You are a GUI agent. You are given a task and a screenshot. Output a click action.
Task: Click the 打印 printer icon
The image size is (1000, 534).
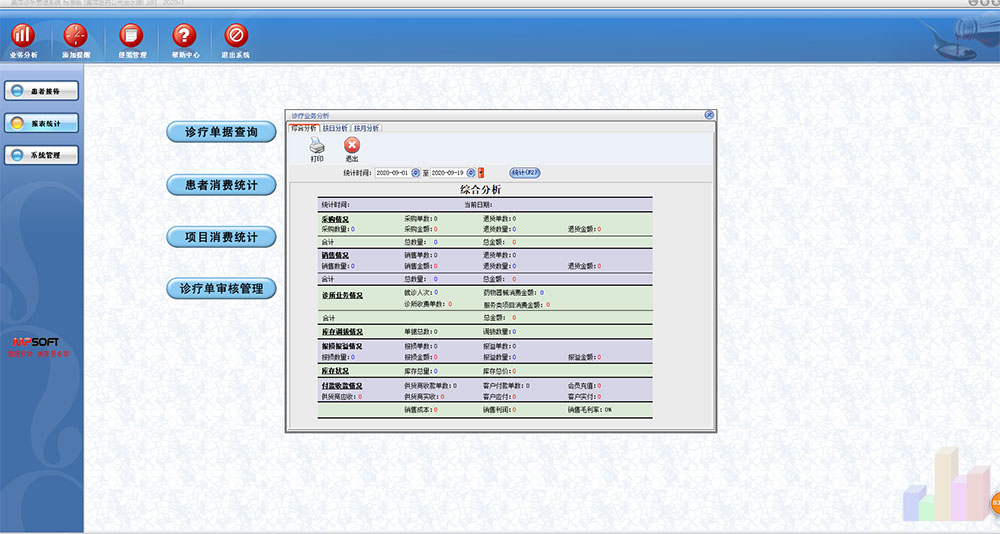pos(317,146)
